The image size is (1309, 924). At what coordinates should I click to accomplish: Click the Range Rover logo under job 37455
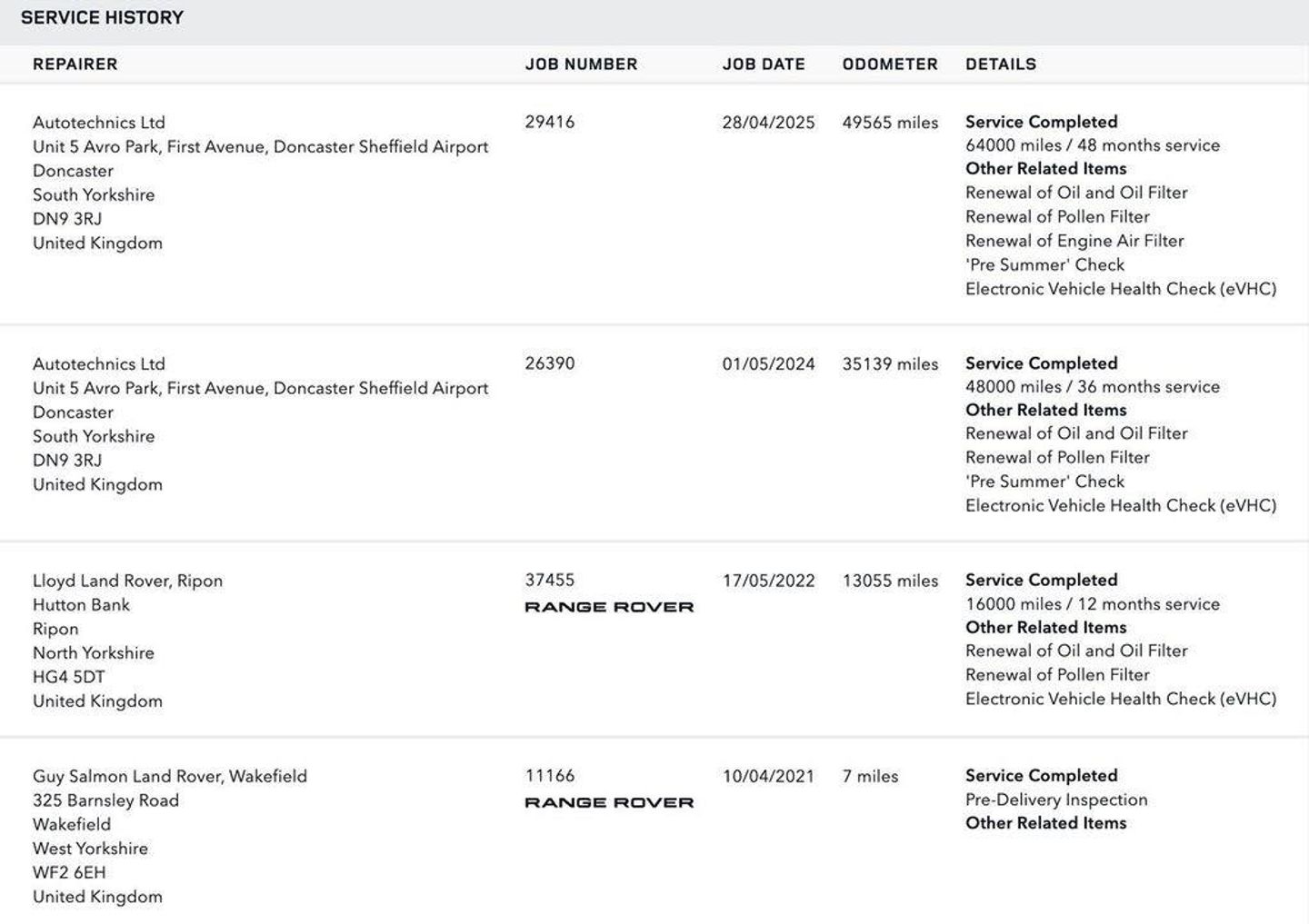pos(609,607)
